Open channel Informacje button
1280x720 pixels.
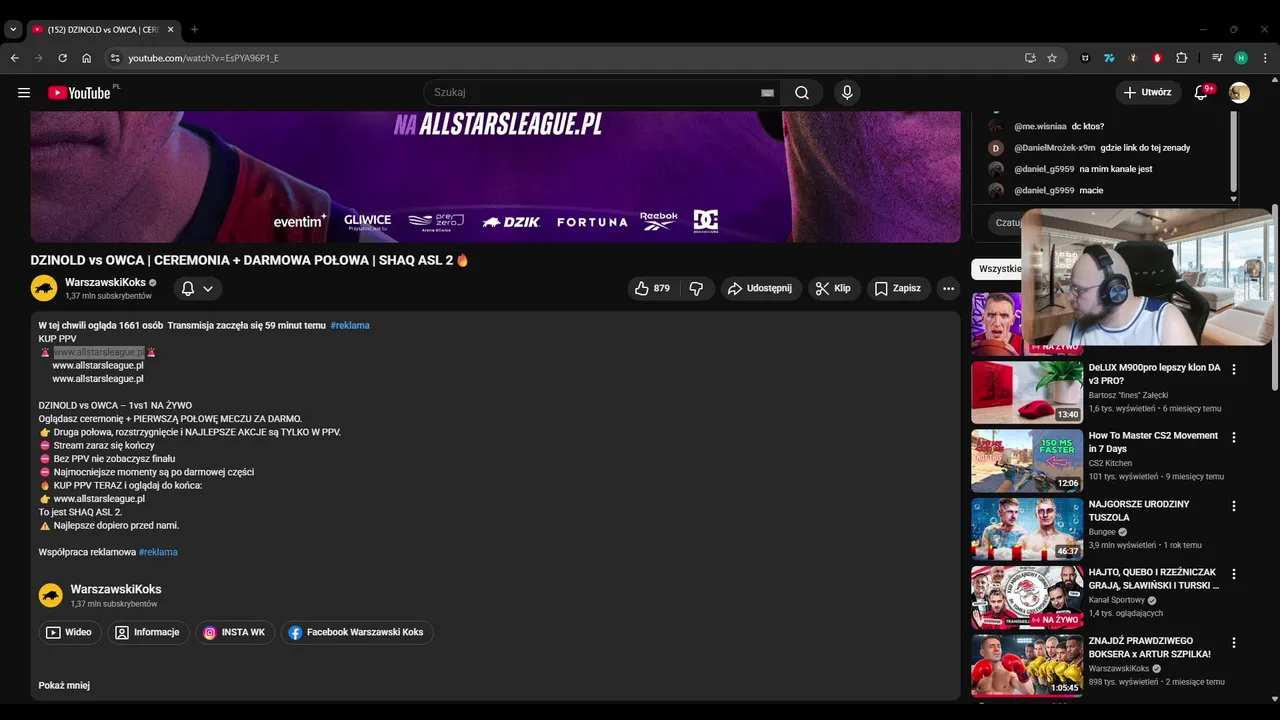(x=148, y=632)
